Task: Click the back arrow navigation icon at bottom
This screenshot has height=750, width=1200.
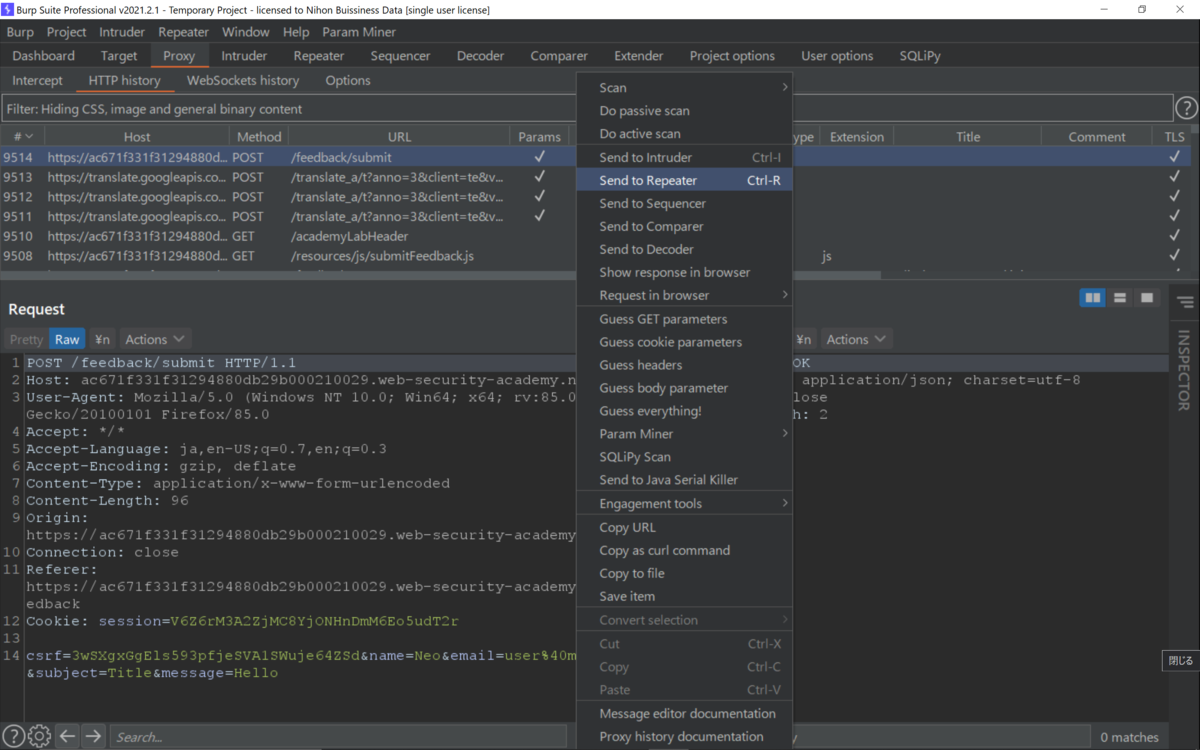Action: [66, 735]
